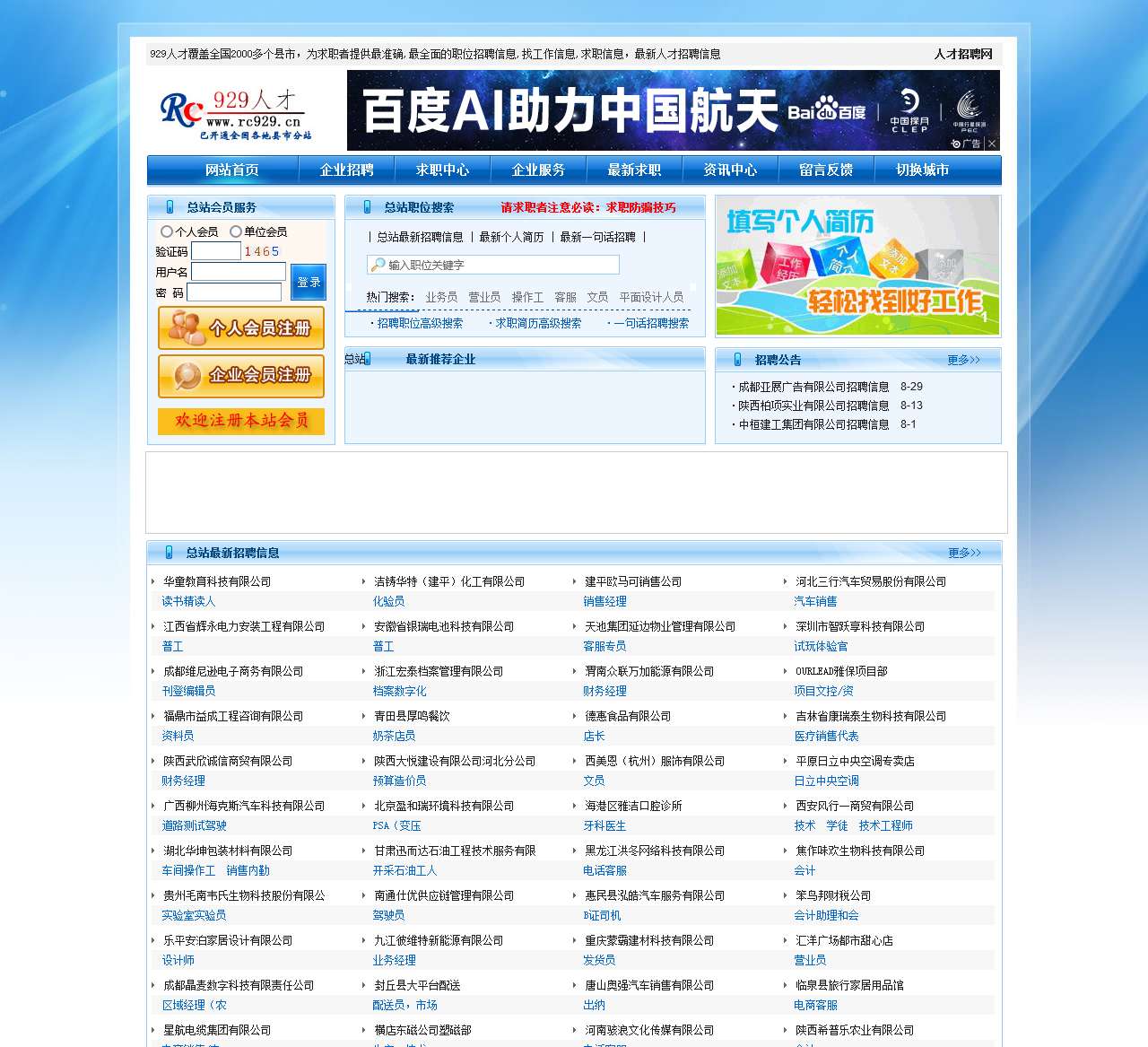Click the 929人才 RC site logo
This screenshot has height=1047, width=1148.
237,115
